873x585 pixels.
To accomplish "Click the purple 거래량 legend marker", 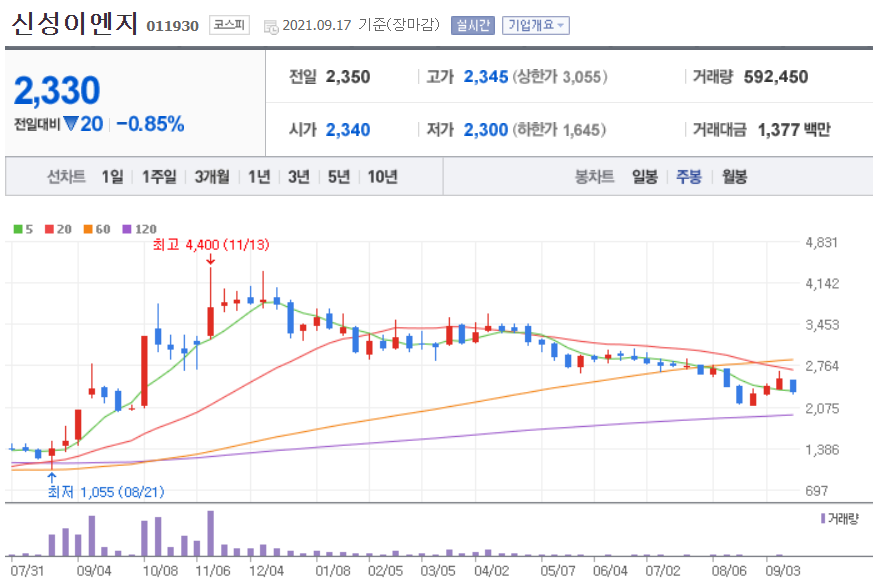I will point(823,518).
